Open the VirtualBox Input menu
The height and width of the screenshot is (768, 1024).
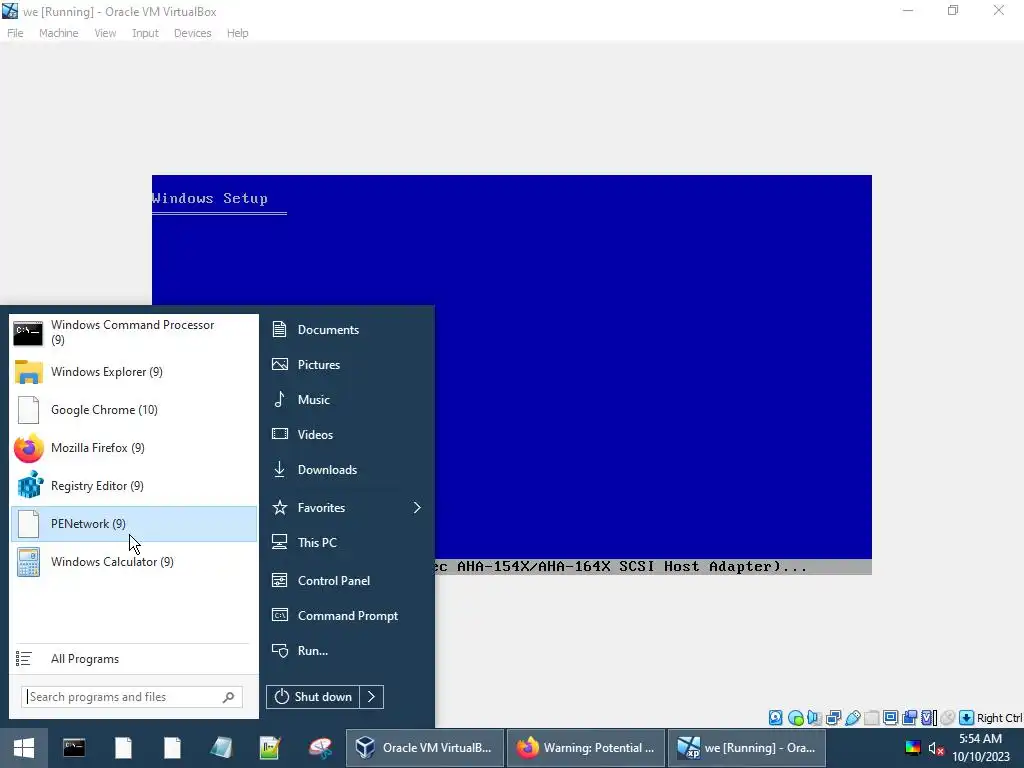coord(145,33)
